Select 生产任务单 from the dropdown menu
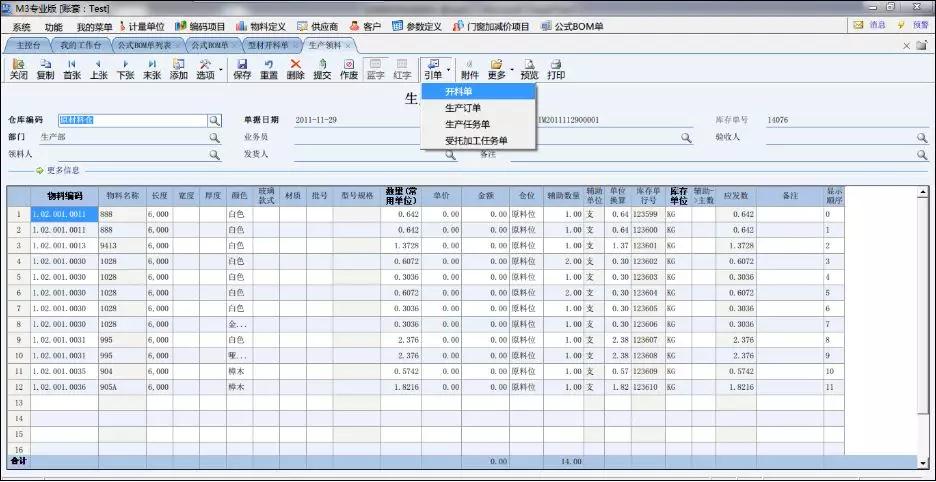Viewport: 936px width, 482px height. click(479, 124)
